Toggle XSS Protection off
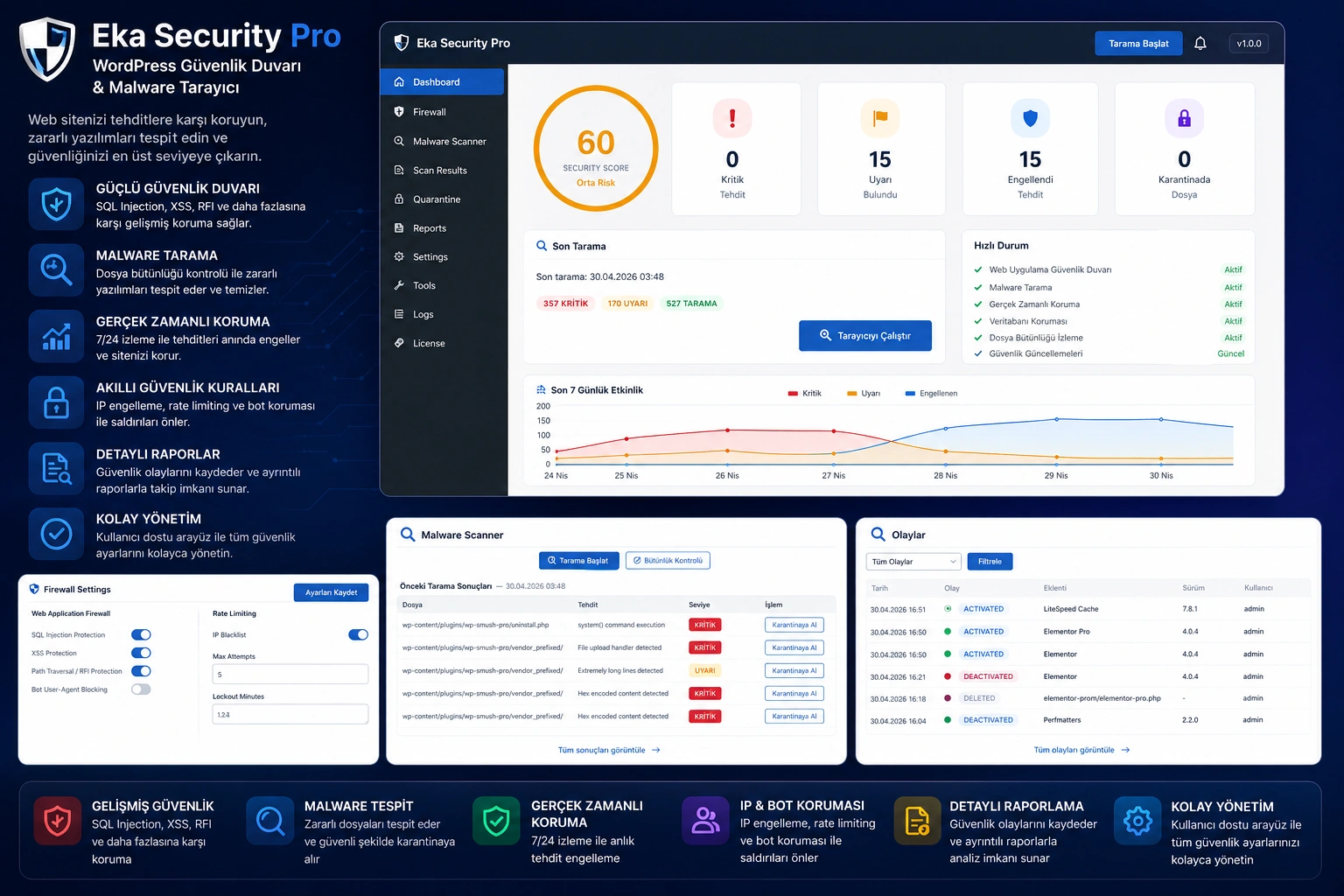This screenshot has height=896, width=1344. [141, 653]
